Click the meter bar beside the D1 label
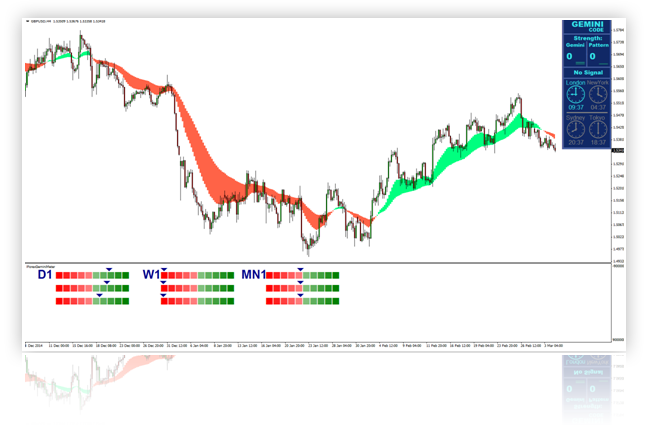Screen dimensions: 648x430 [x=92, y=275]
